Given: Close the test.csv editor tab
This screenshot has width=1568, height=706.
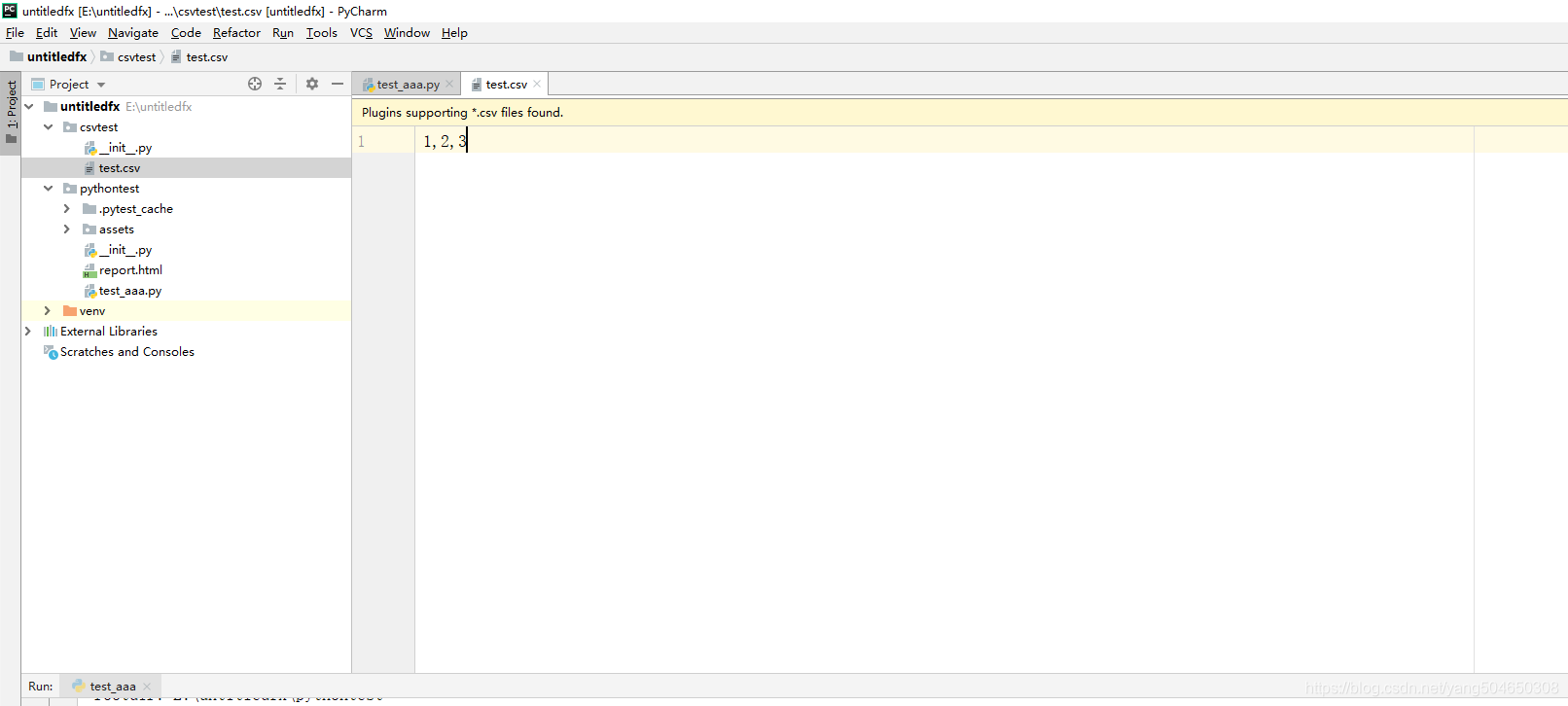Looking at the screenshot, I should point(537,84).
